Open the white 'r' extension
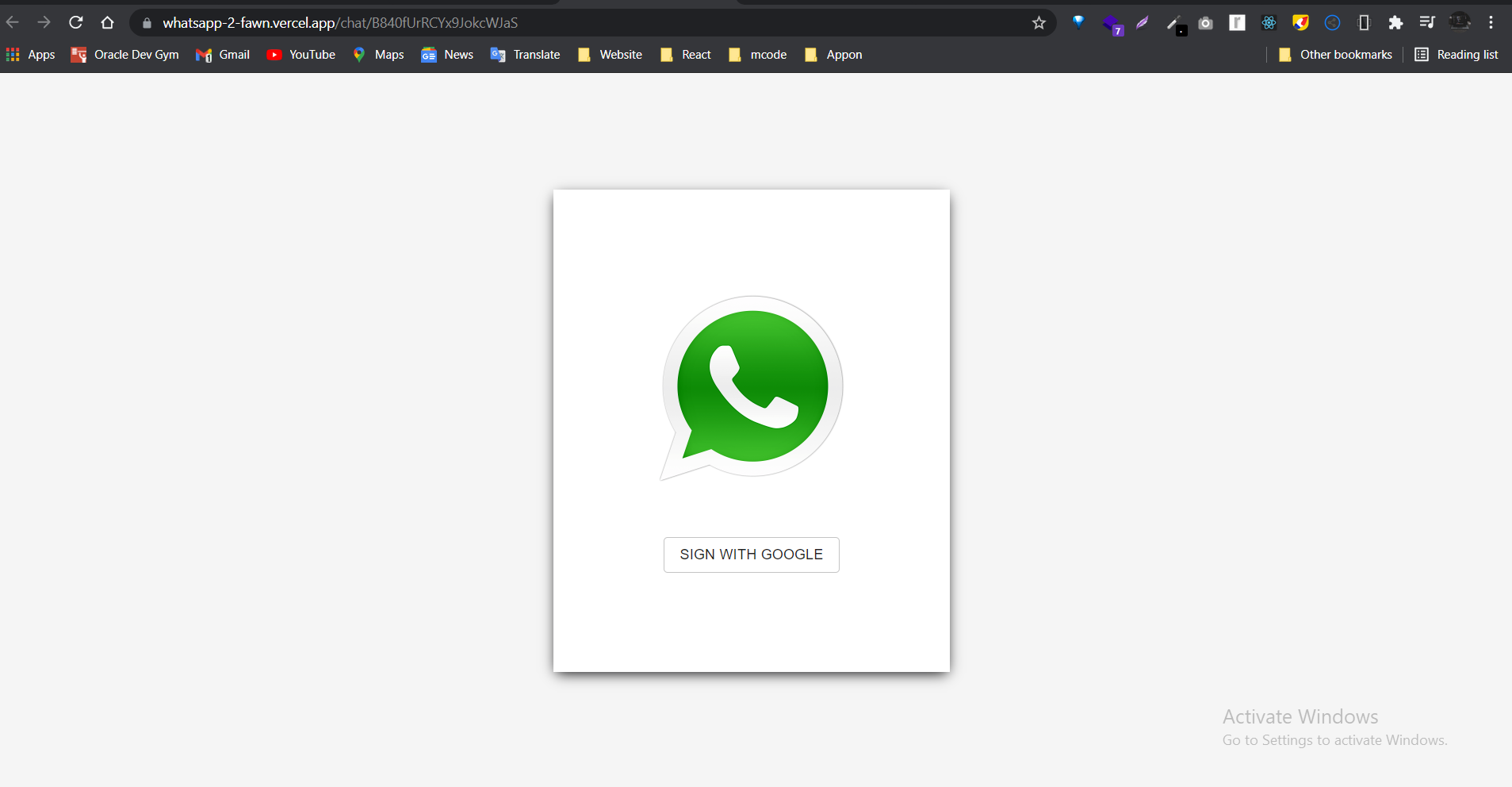This screenshot has height=787, width=1512. [x=1237, y=22]
